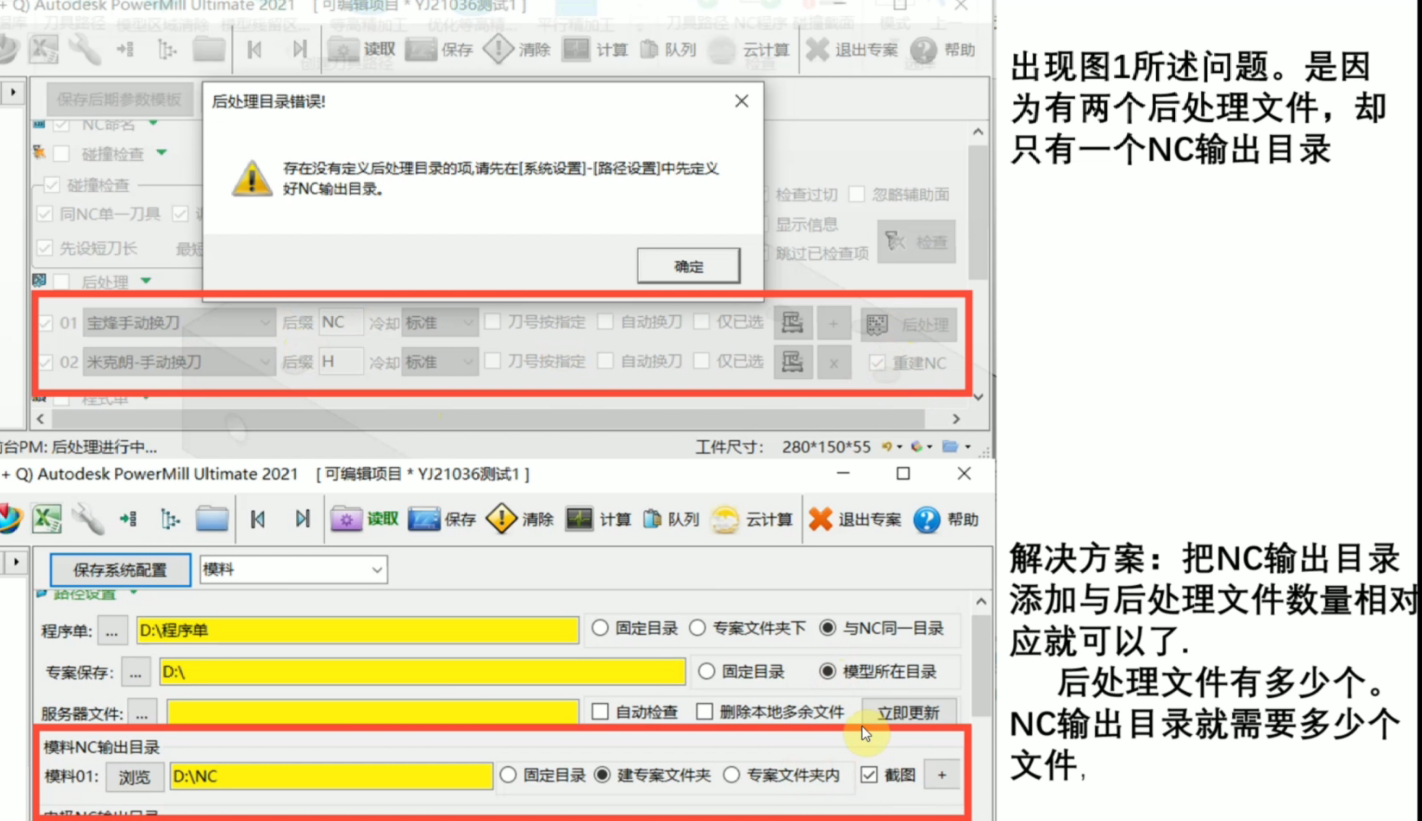Open dropdown arrow beside status bar folder icon
Viewport: 1422px width, 821px height.
[x=967, y=447]
